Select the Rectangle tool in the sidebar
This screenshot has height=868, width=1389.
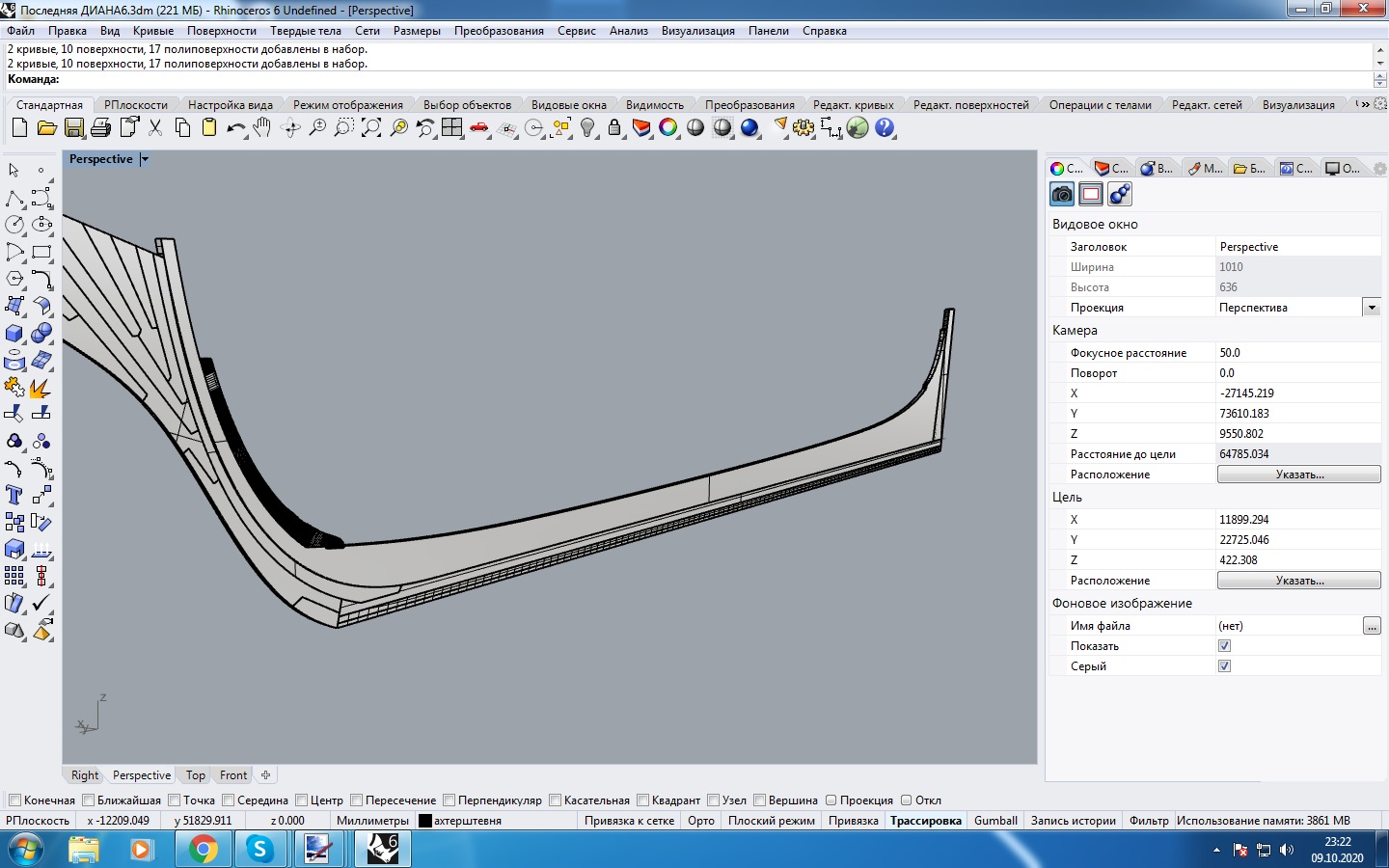click(x=41, y=252)
